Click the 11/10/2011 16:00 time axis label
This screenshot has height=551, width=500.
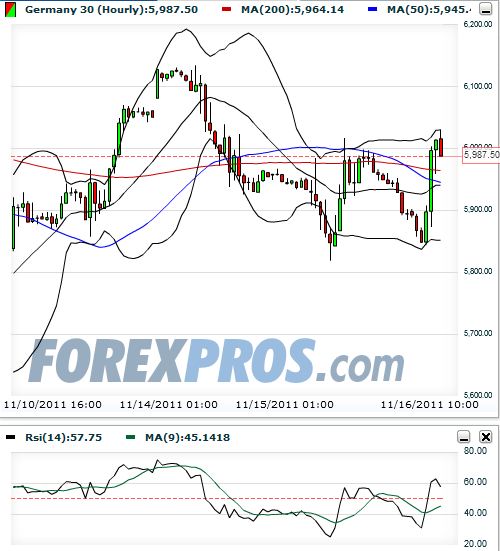pyautogui.click(x=53, y=405)
